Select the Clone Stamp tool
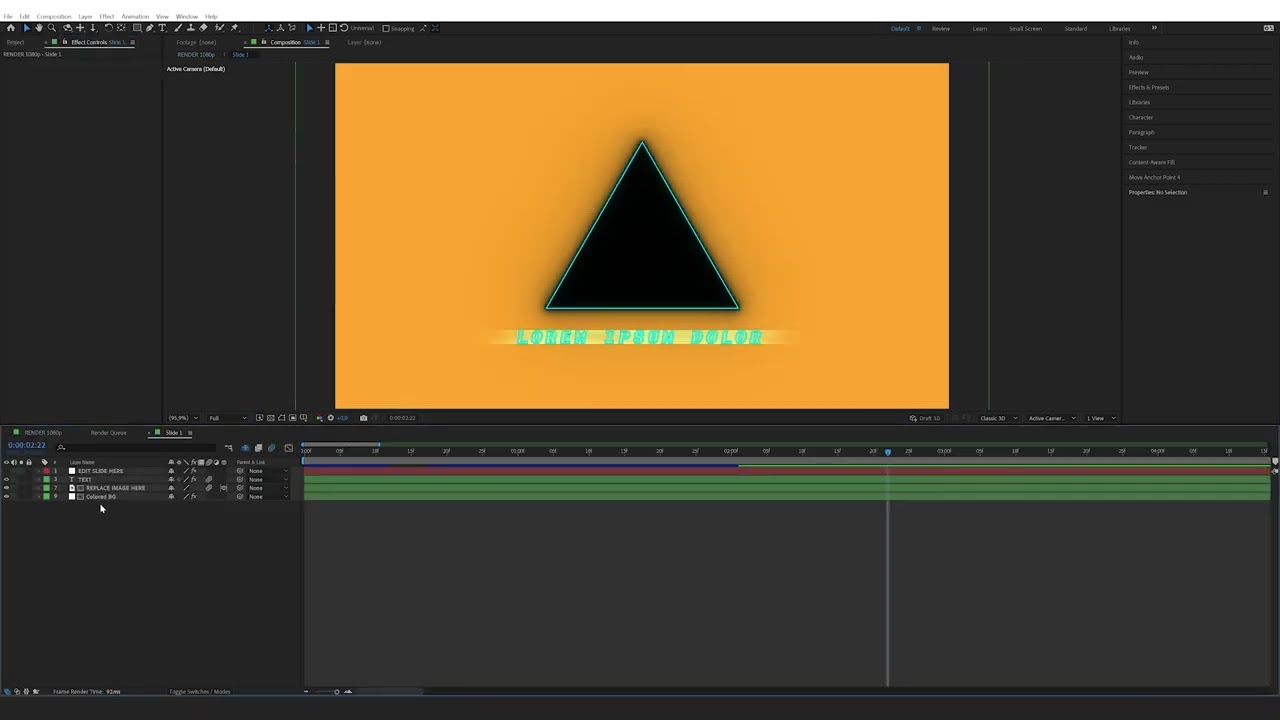Image resolution: width=1280 pixels, height=720 pixels. tap(191, 28)
